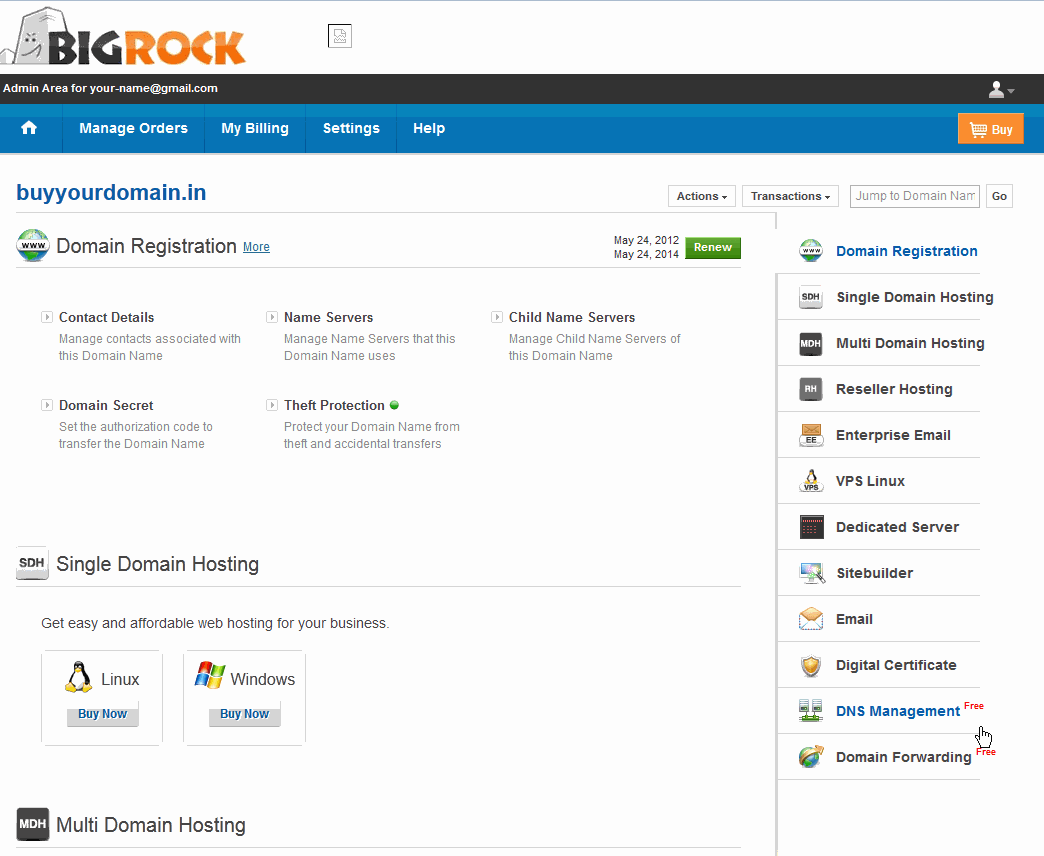Click the Windows logo hosting icon
The width and height of the screenshot is (1044, 856).
pos(209,676)
